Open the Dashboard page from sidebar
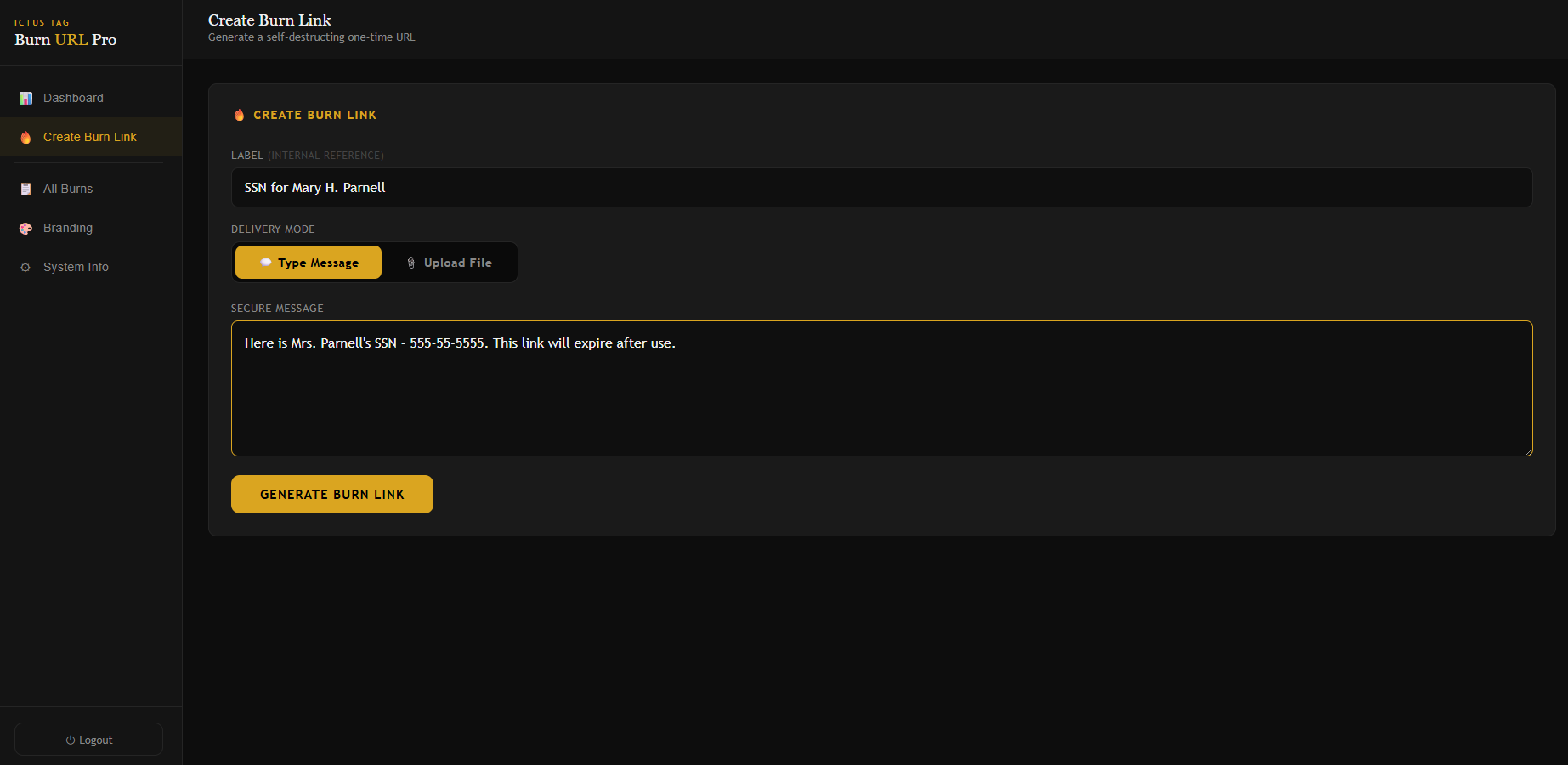The width and height of the screenshot is (1568, 765). pyautogui.click(x=73, y=99)
